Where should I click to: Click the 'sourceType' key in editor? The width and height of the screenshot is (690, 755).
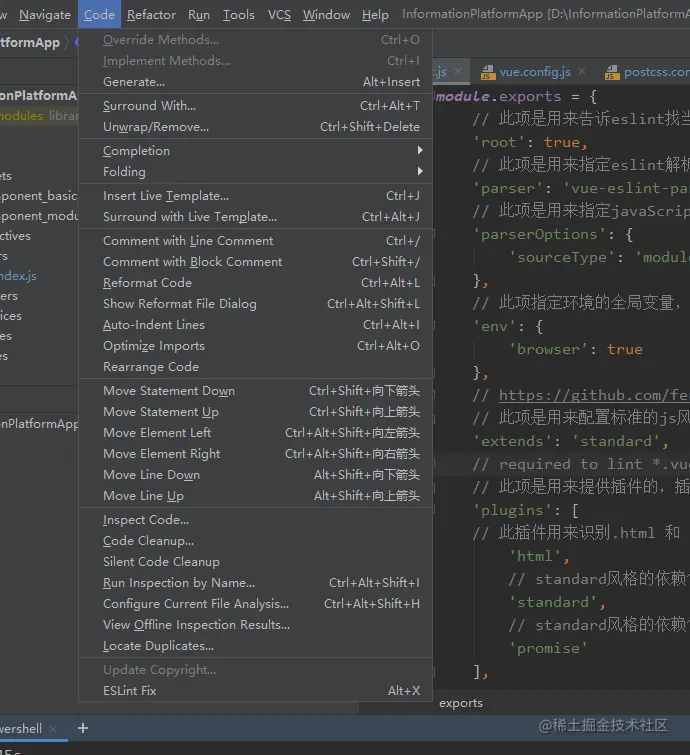pos(562,257)
